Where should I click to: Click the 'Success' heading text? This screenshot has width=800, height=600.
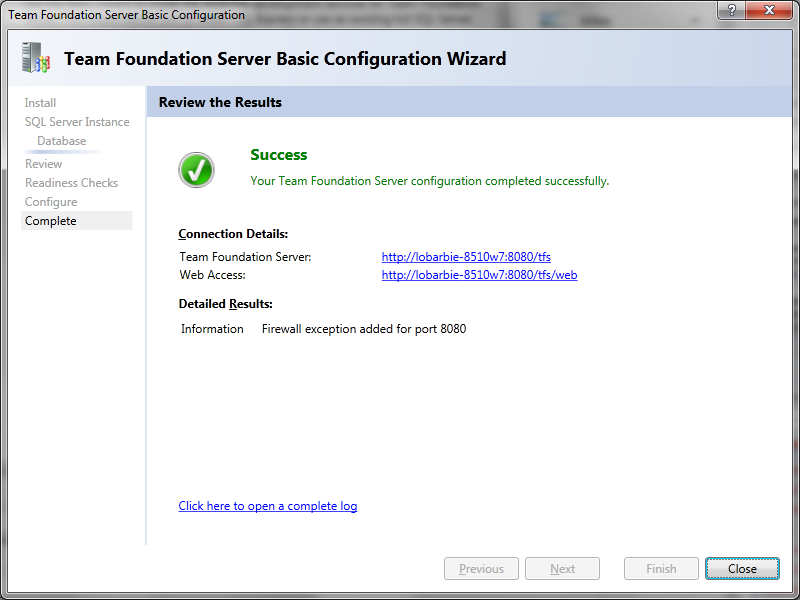point(279,155)
